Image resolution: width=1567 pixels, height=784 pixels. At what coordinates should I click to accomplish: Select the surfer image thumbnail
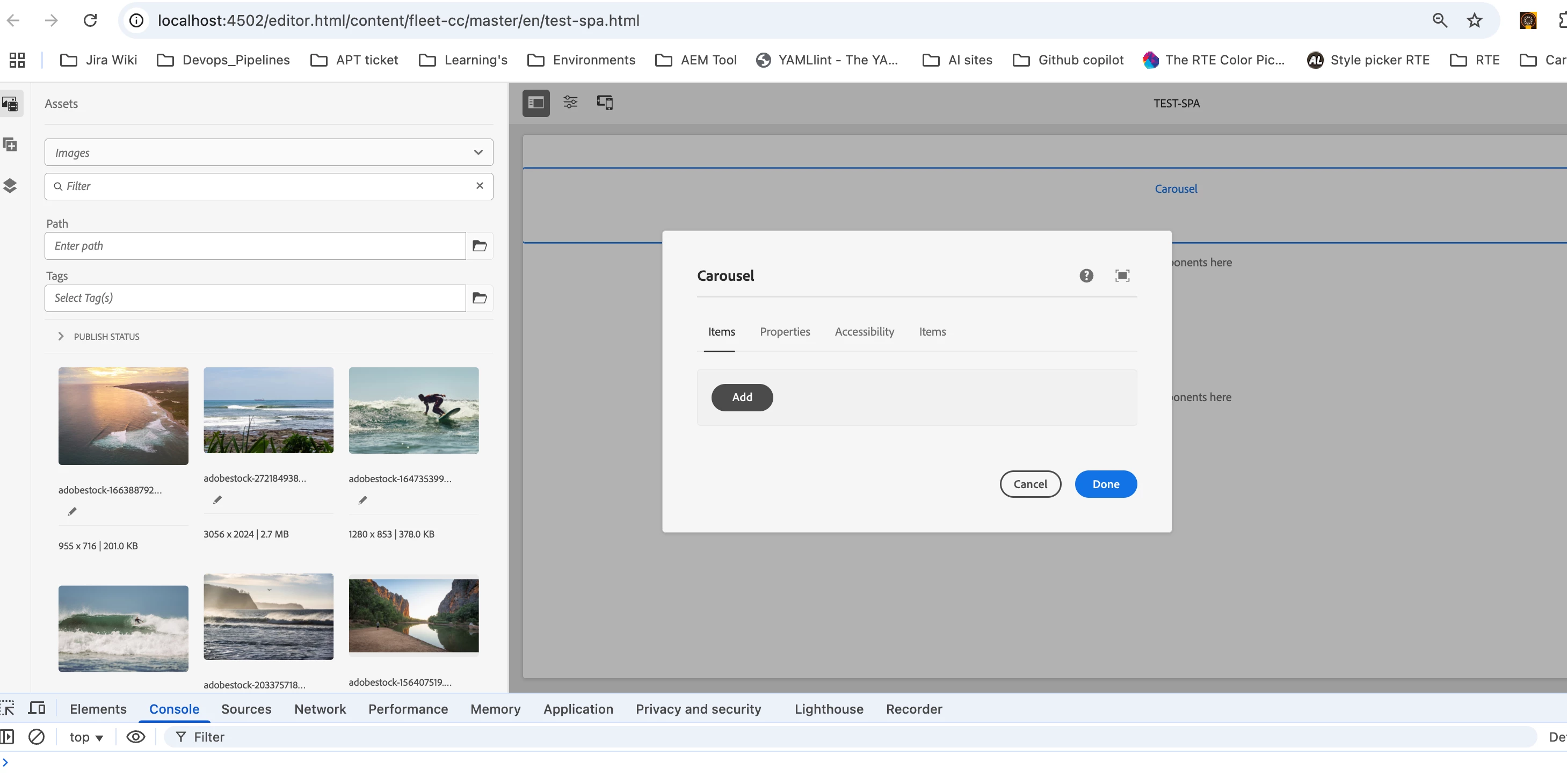point(413,410)
